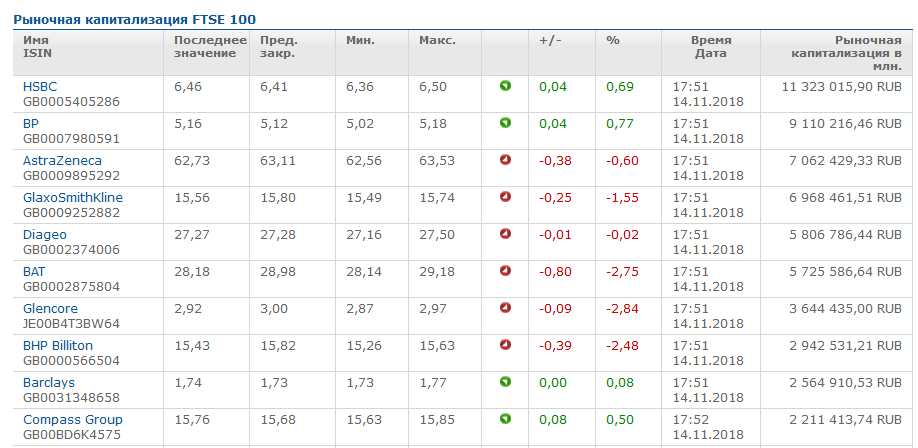The width and height of the screenshot is (918, 448).
Task: Open the BP stock link
Action: [30, 124]
